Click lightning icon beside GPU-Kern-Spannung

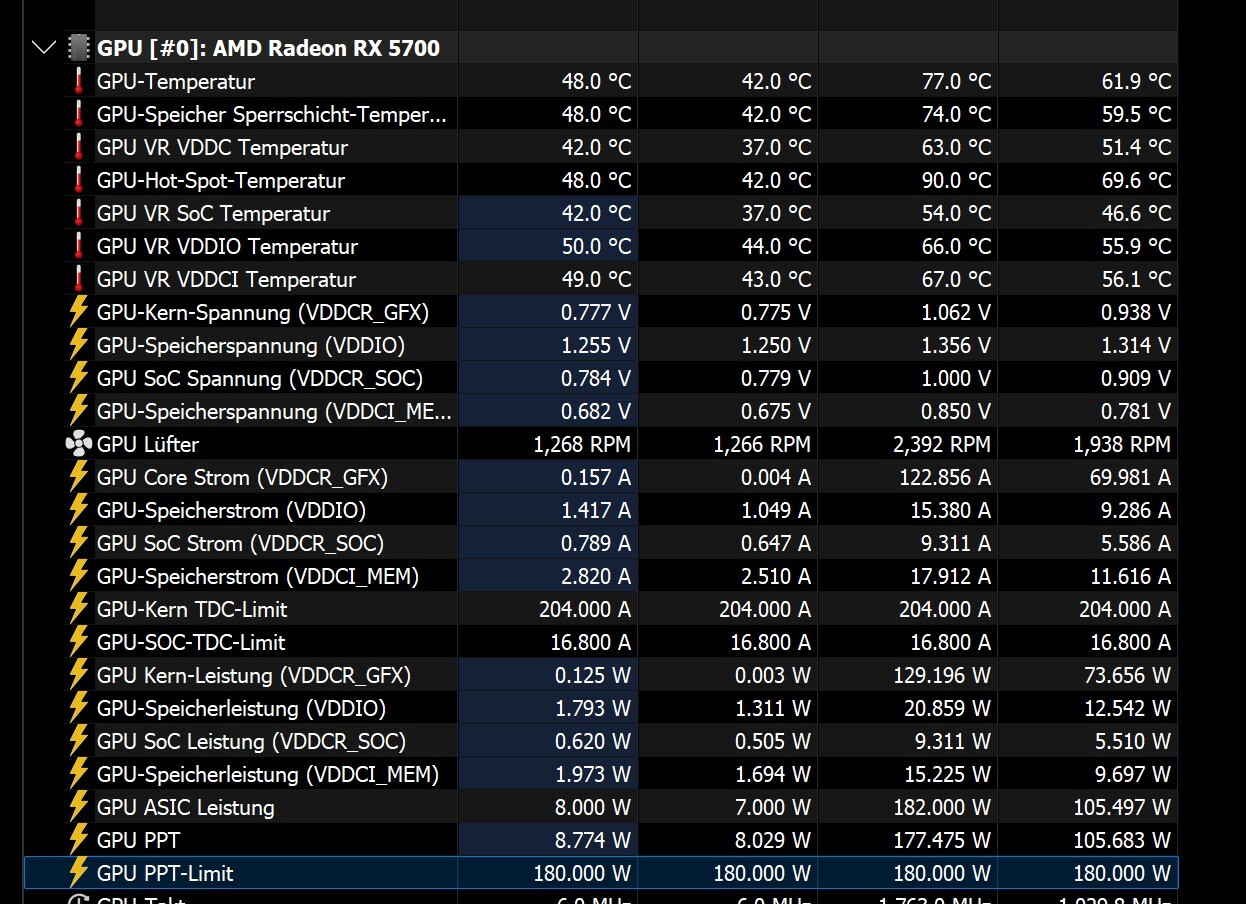point(78,312)
